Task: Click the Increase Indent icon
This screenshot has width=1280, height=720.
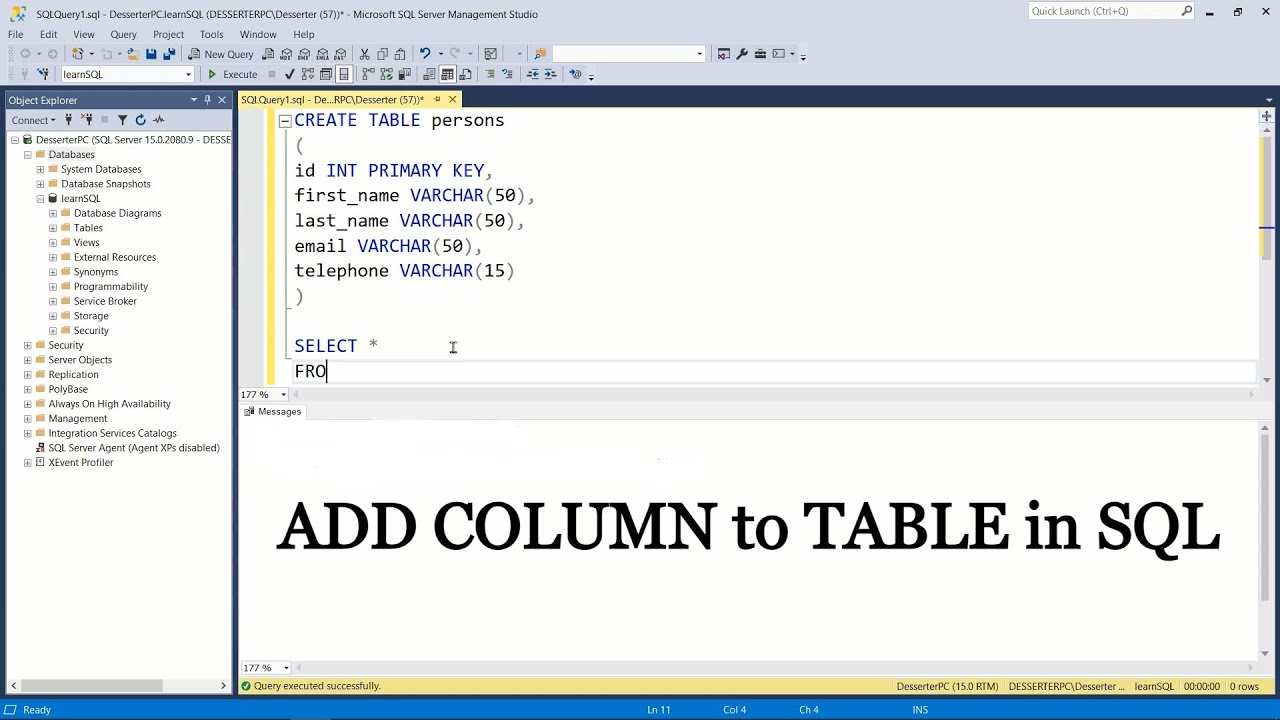Action: (x=550, y=74)
